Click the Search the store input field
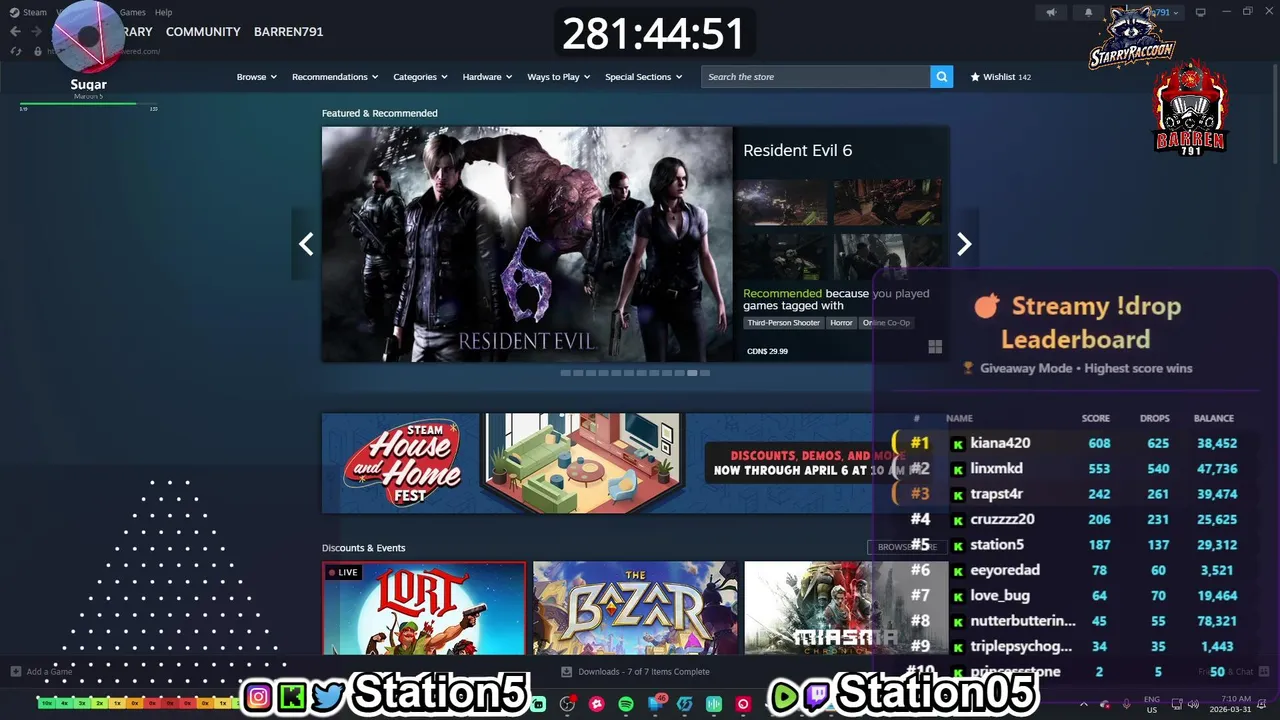1280x720 pixels. click(815, 77)
